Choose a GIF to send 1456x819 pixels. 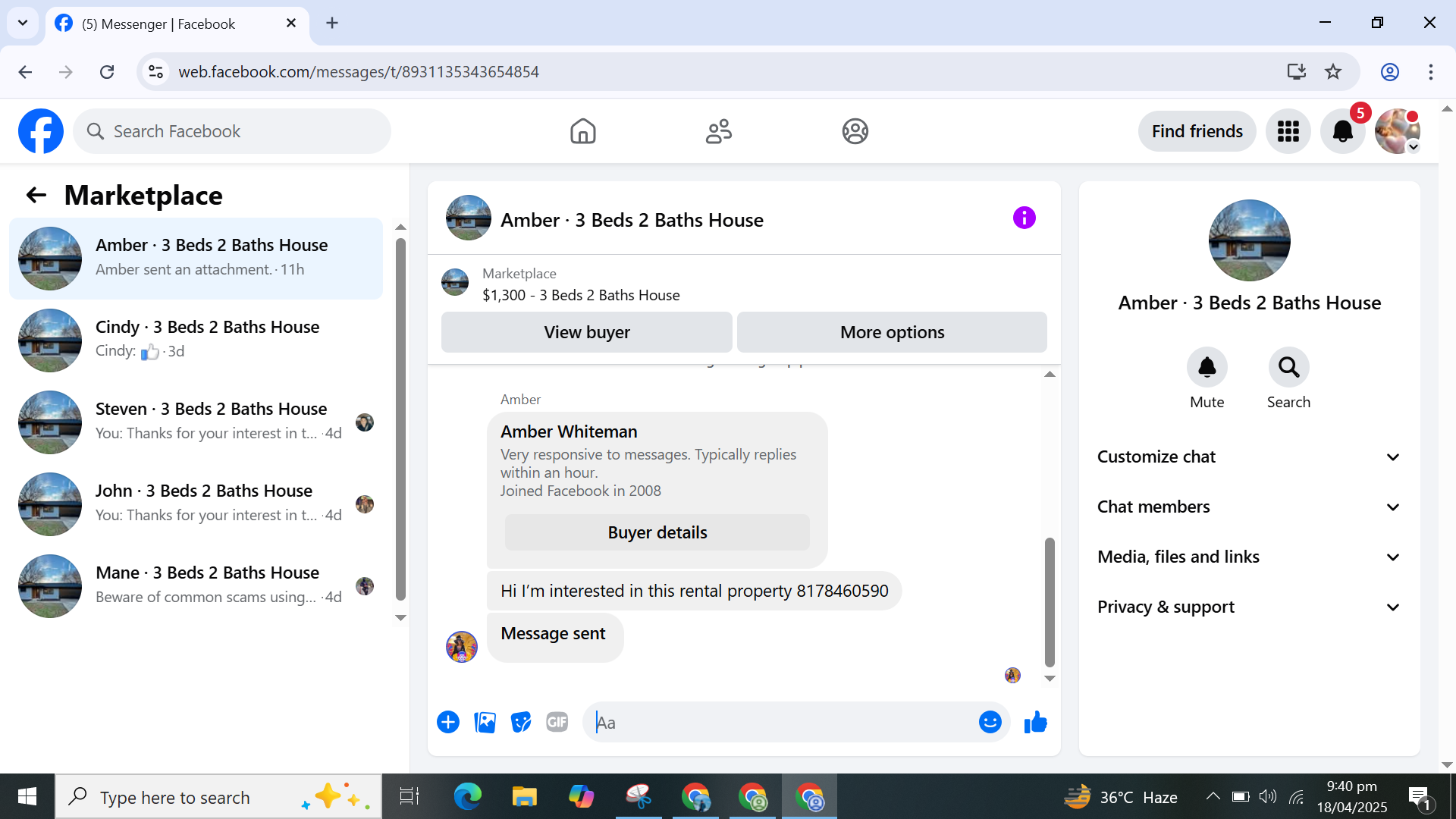(557, 723)
